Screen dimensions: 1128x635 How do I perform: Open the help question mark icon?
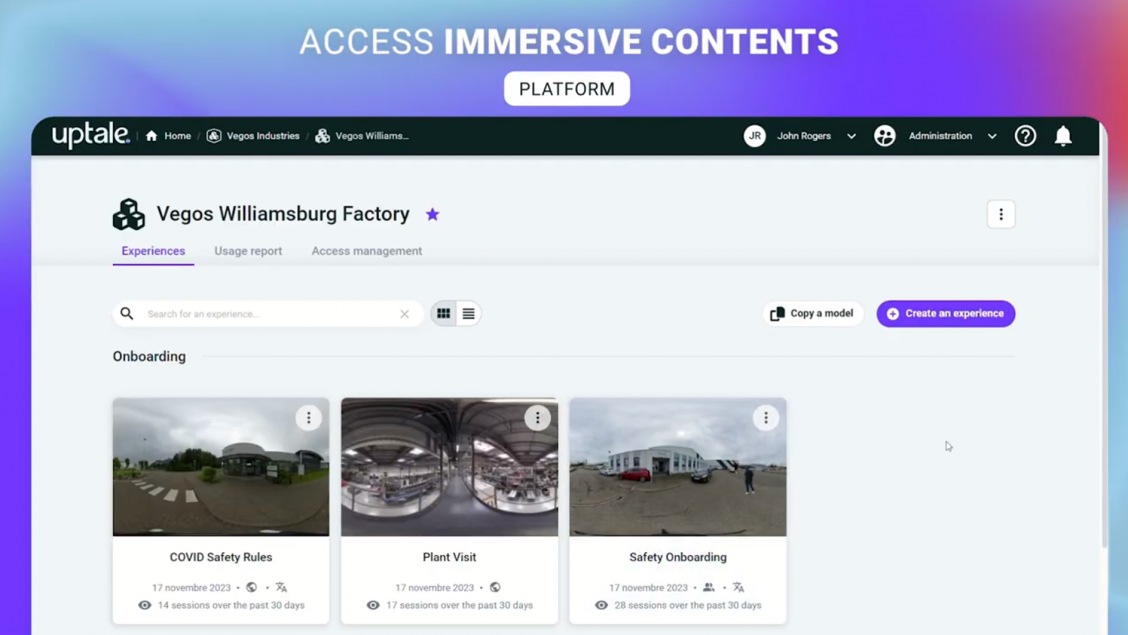(x=1025, y=136)
